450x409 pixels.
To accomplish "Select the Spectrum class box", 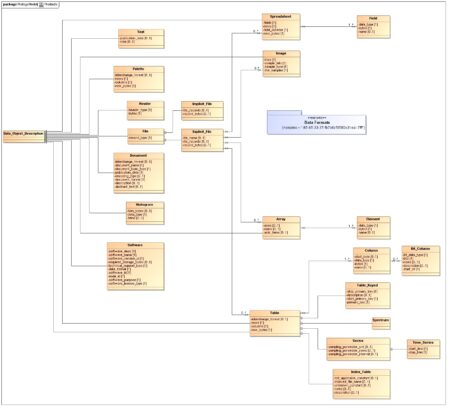I will (381, 323).
